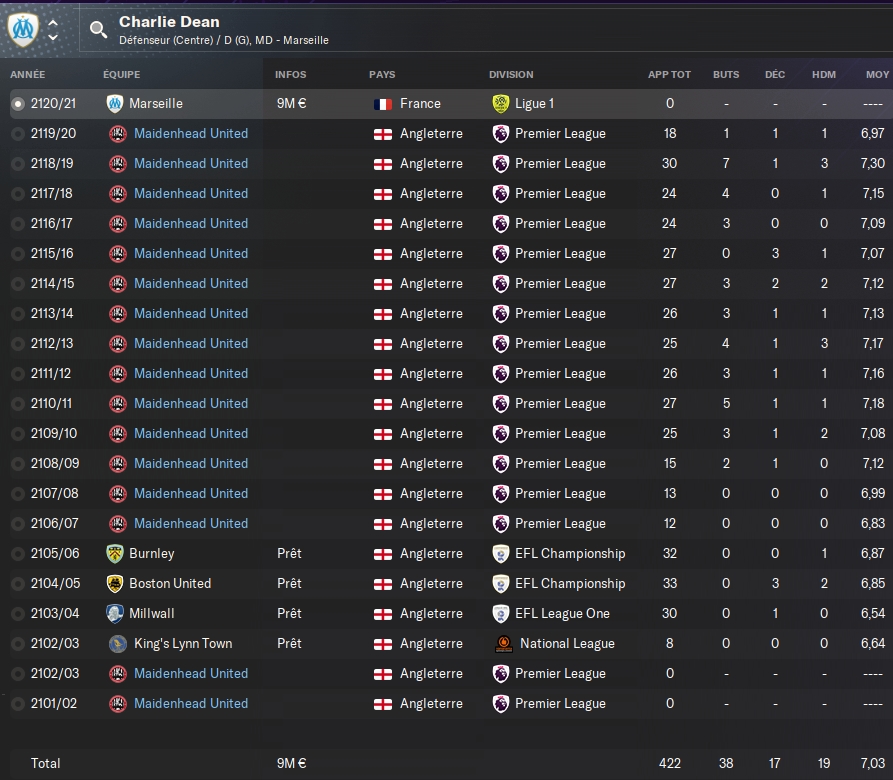893x780 pixels.
Task: Click the up chevron beside club badge
Action: point(53,21)
